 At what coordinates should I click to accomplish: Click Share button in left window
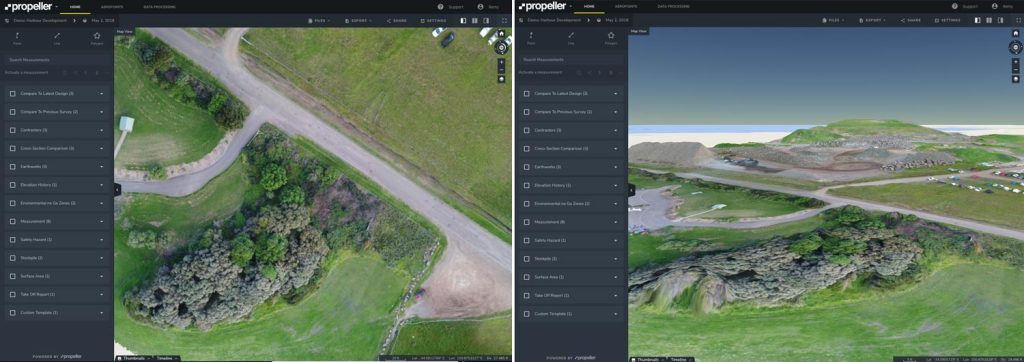click(396, 20)
